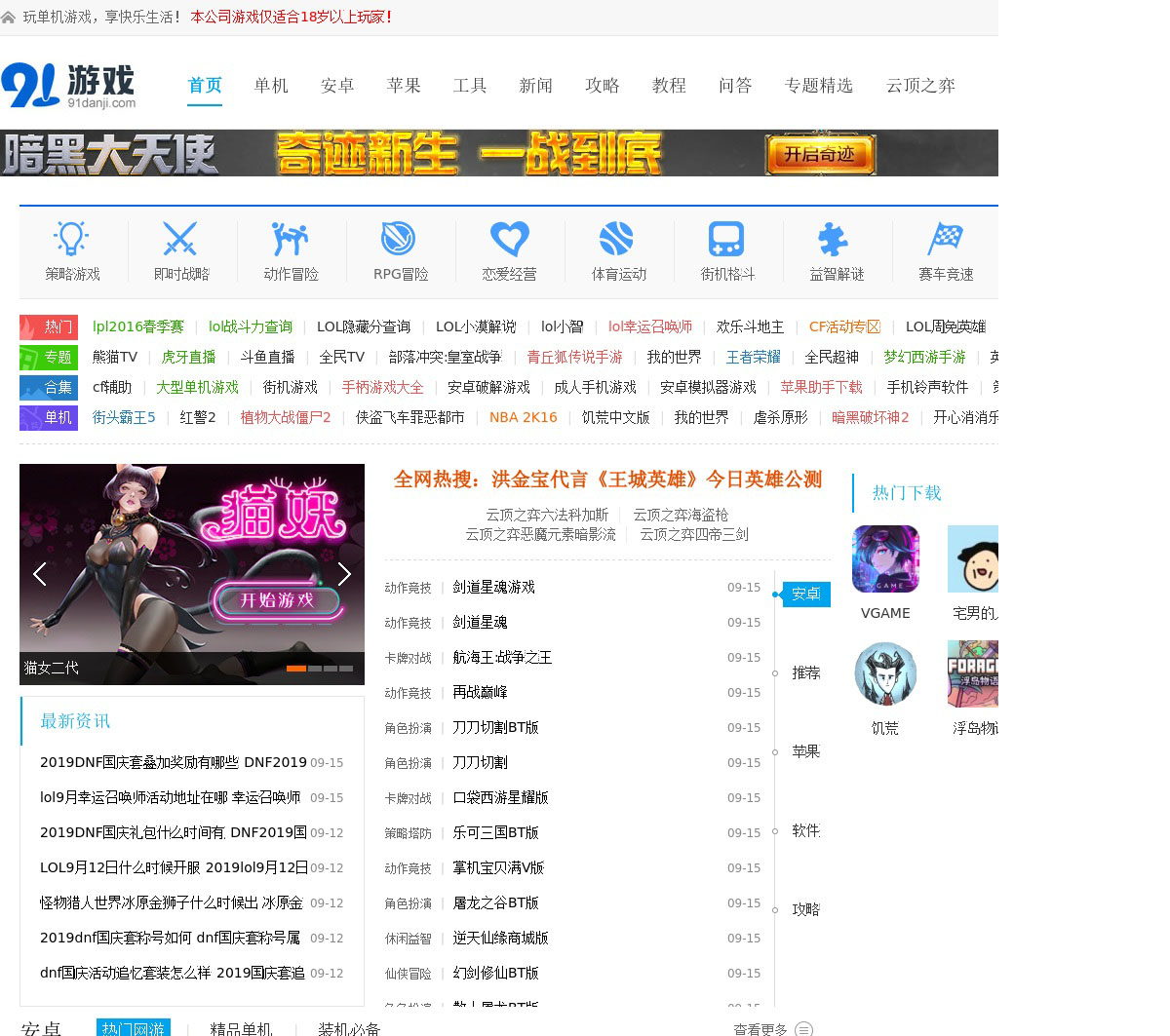This screenshot has height=1036, width=1170.
Task: Select the 苹果 side tab in game list
Action: click(806, 751)
